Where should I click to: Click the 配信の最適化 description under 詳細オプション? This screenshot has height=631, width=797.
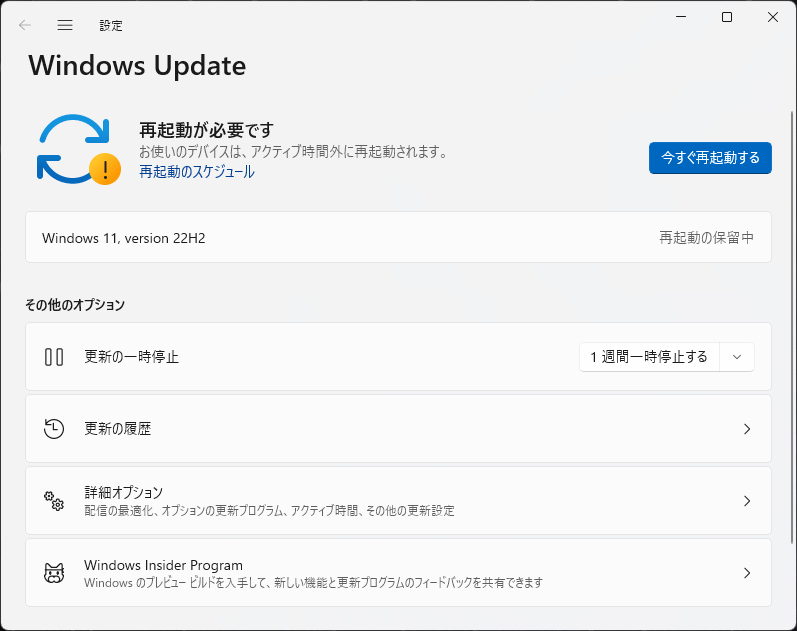pyautogui.click(x=269, y=510)
